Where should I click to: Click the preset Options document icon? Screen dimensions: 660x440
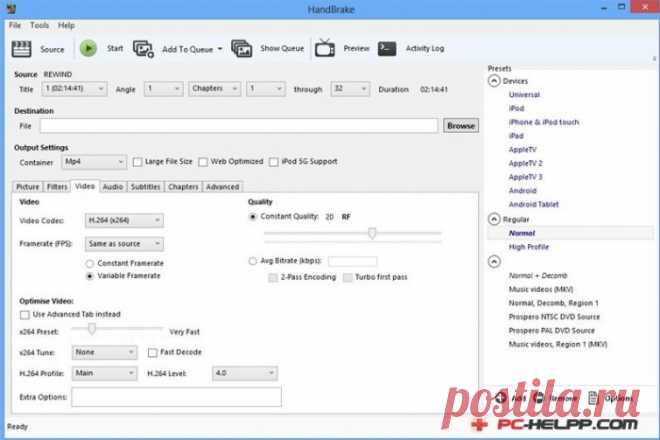click(593, 397)
